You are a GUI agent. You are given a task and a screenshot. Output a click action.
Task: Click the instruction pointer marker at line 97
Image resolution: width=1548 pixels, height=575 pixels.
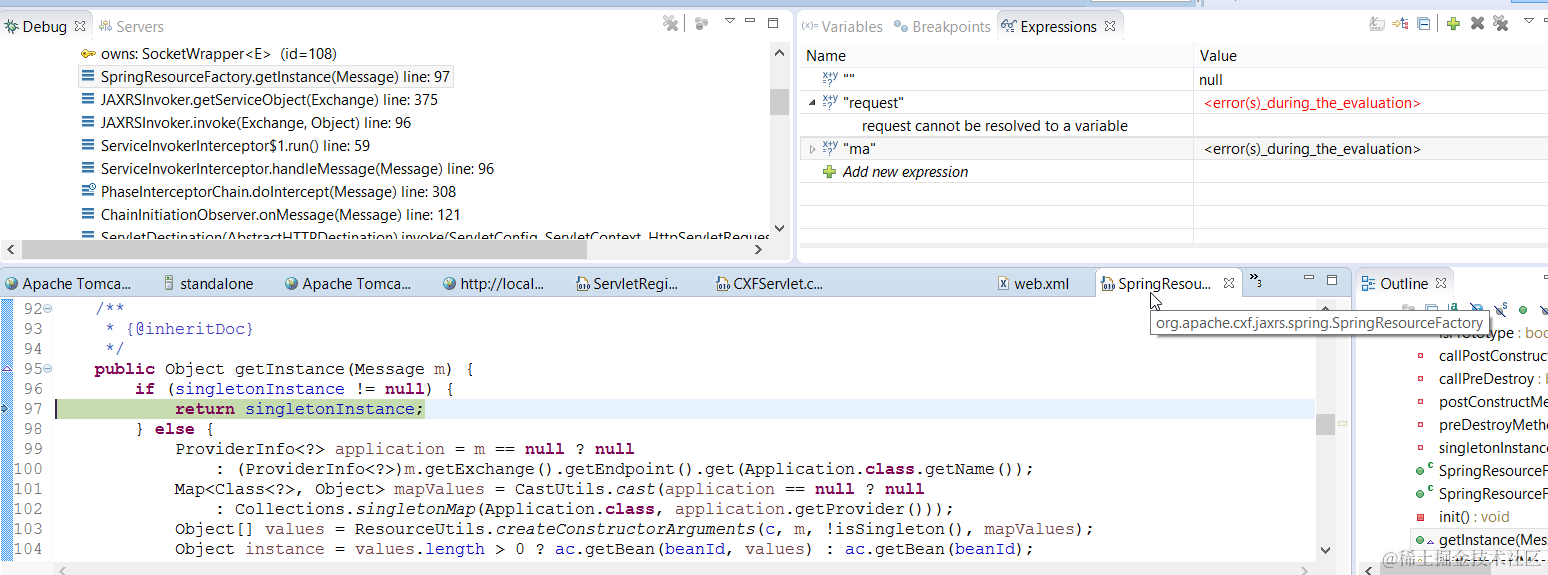pos(6,409)
